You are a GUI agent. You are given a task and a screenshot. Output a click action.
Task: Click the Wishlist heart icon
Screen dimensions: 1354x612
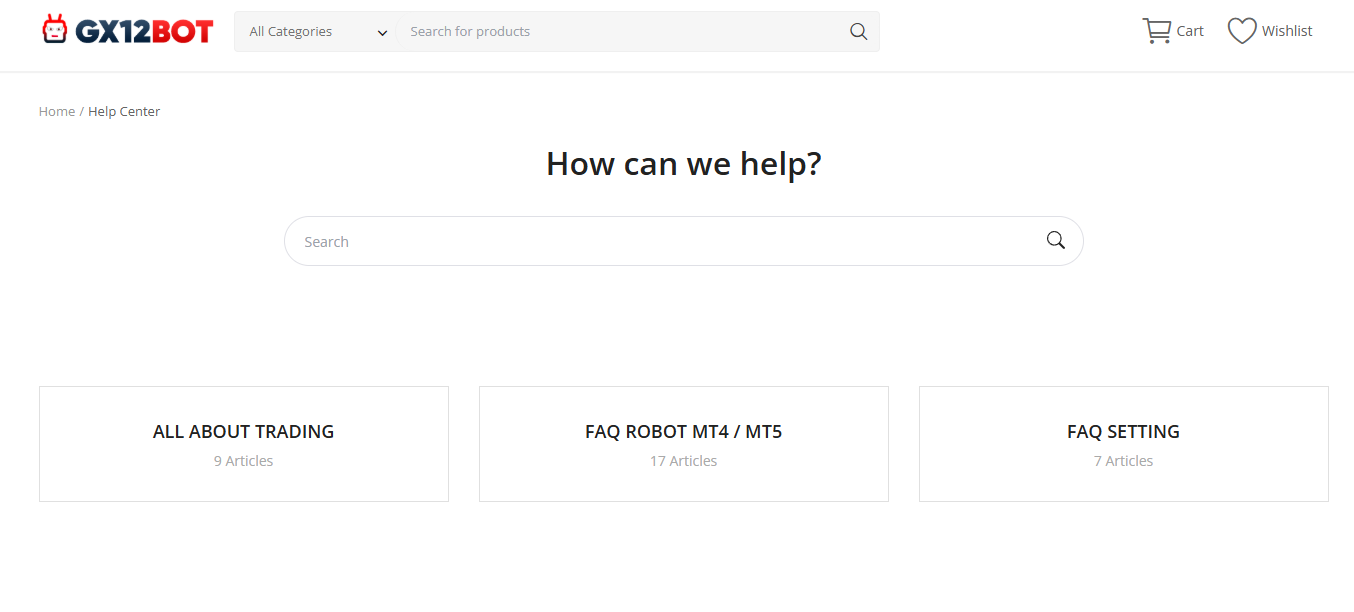(1242, 31)
